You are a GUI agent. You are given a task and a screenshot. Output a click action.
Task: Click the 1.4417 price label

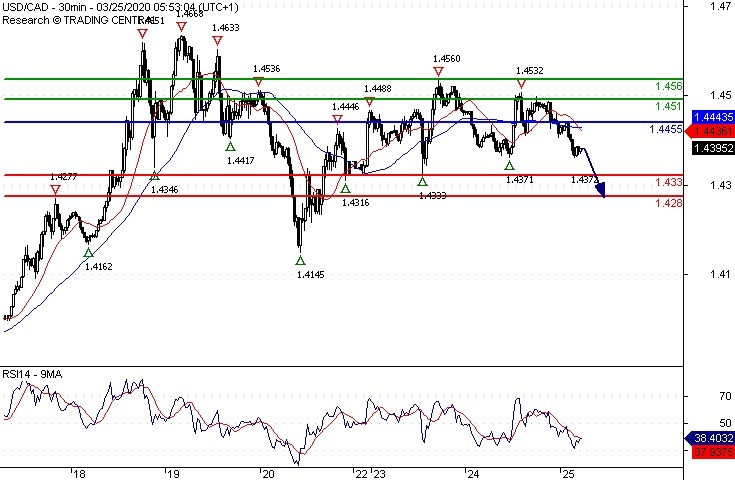point(240,161)
